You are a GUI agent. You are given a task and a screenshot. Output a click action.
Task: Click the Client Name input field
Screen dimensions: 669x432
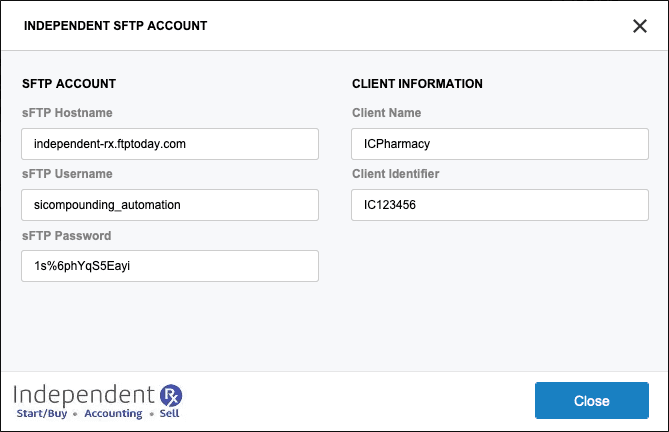[x=500, y=144]
